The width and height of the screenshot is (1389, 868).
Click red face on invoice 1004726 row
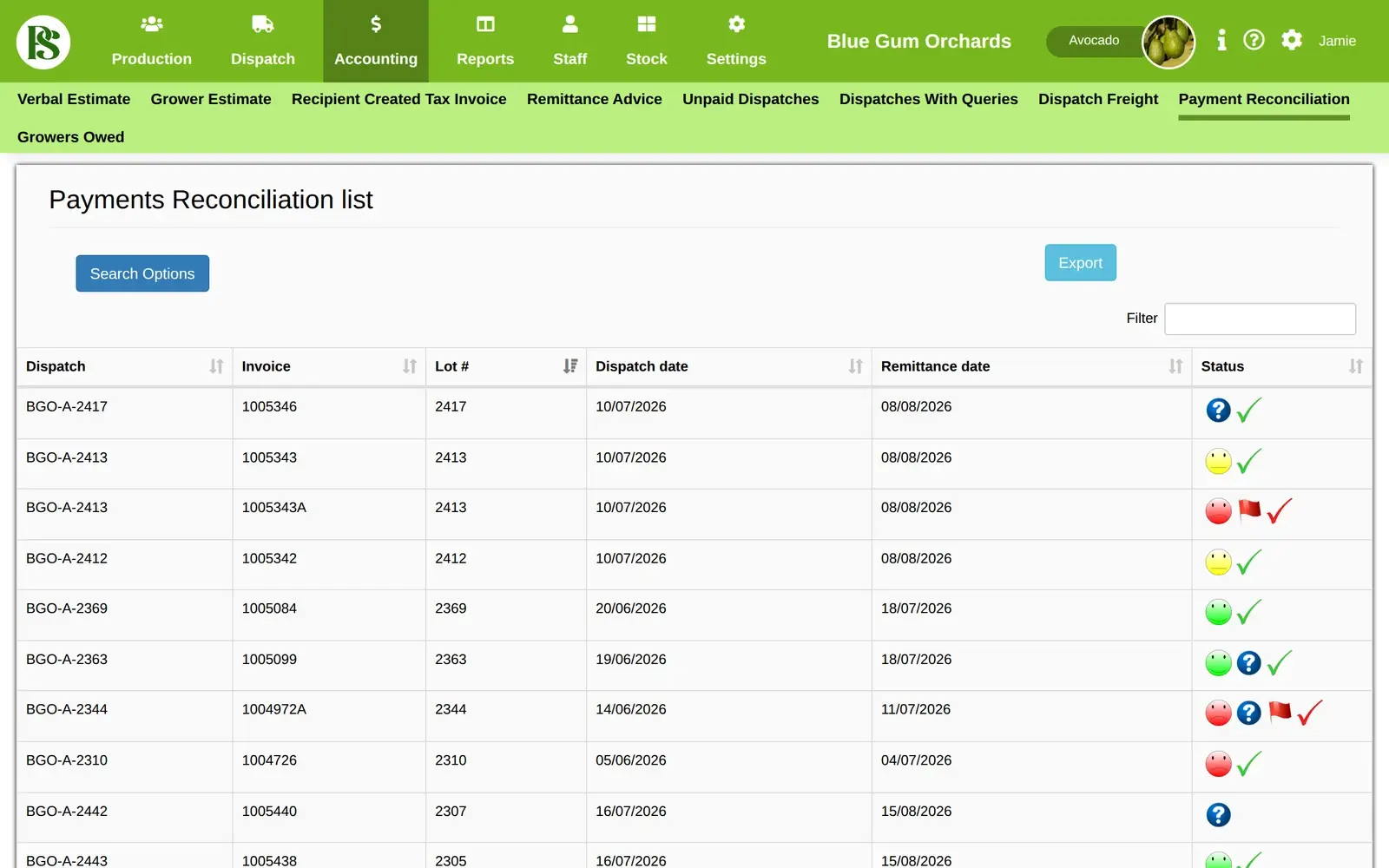pyautogui.click(x=1218, y=765)
